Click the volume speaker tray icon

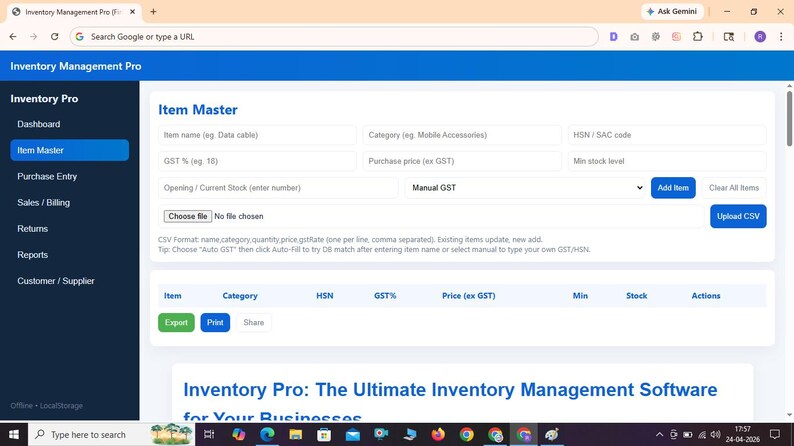[716, 434]
